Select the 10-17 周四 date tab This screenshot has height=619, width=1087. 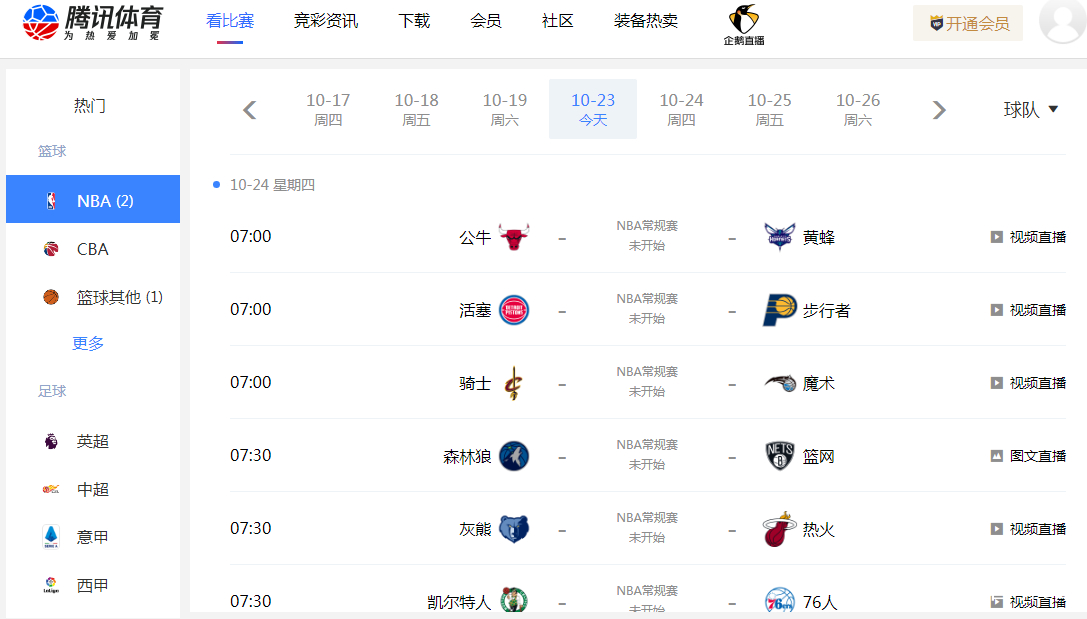[x=328, y=110]
